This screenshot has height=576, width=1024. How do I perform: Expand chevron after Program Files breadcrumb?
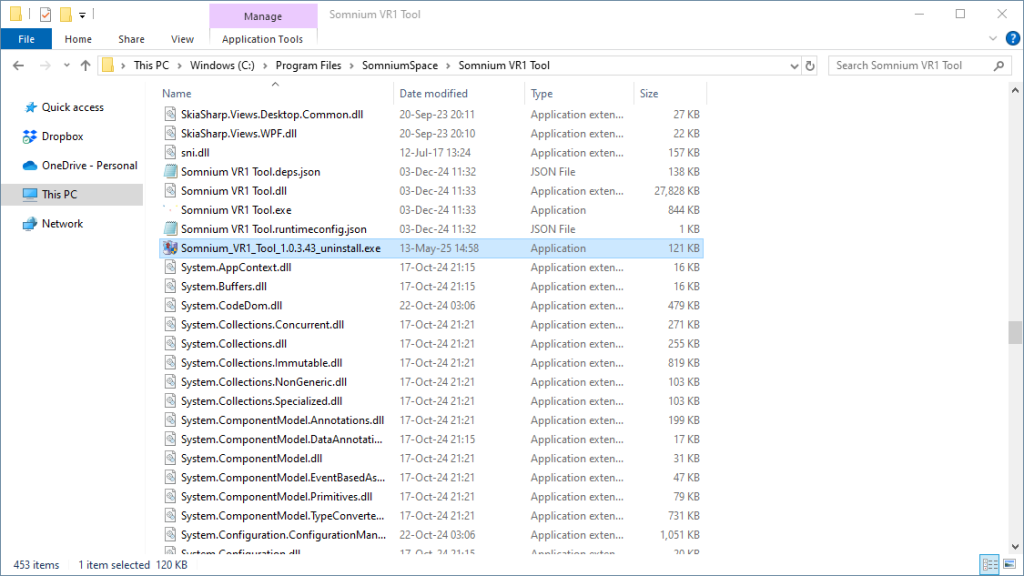point(351,65)
